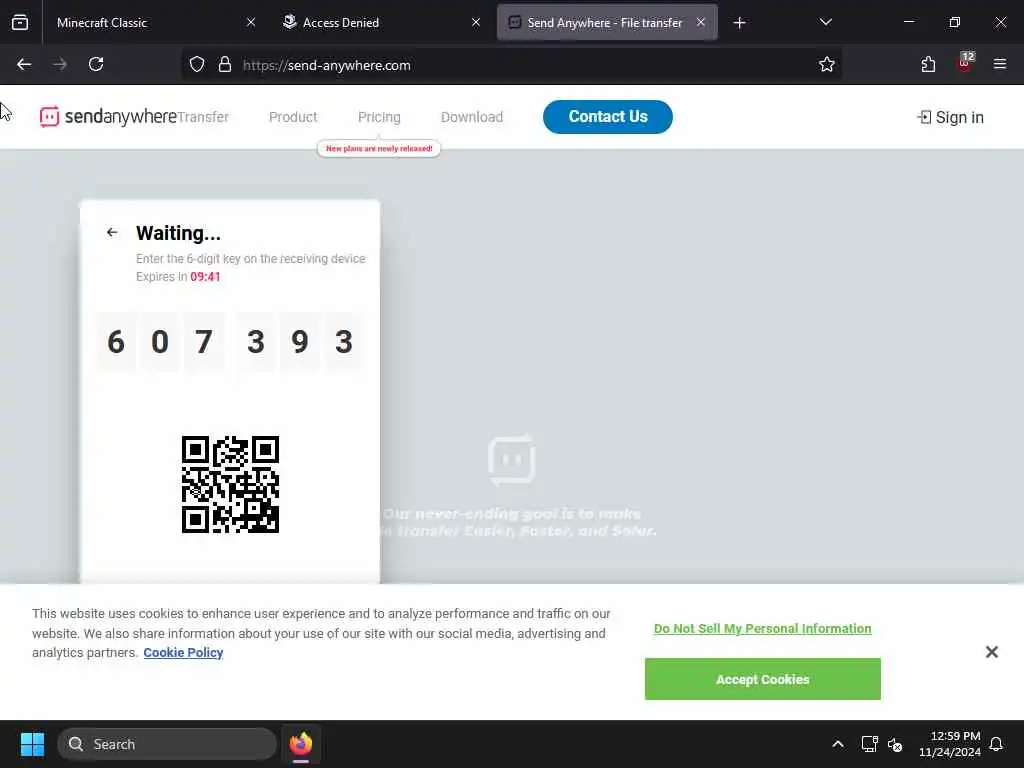Reload the current page
1024x768 pixels.
(x=96, y=64)
